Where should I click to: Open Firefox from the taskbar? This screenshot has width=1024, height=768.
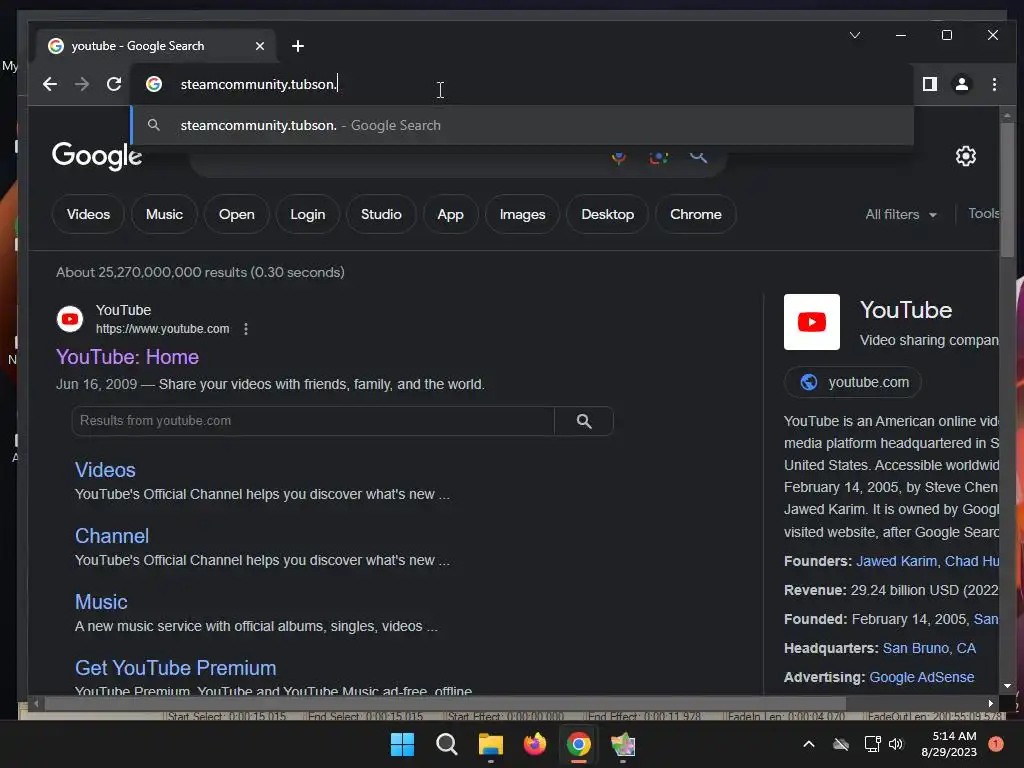click(535, 744)
